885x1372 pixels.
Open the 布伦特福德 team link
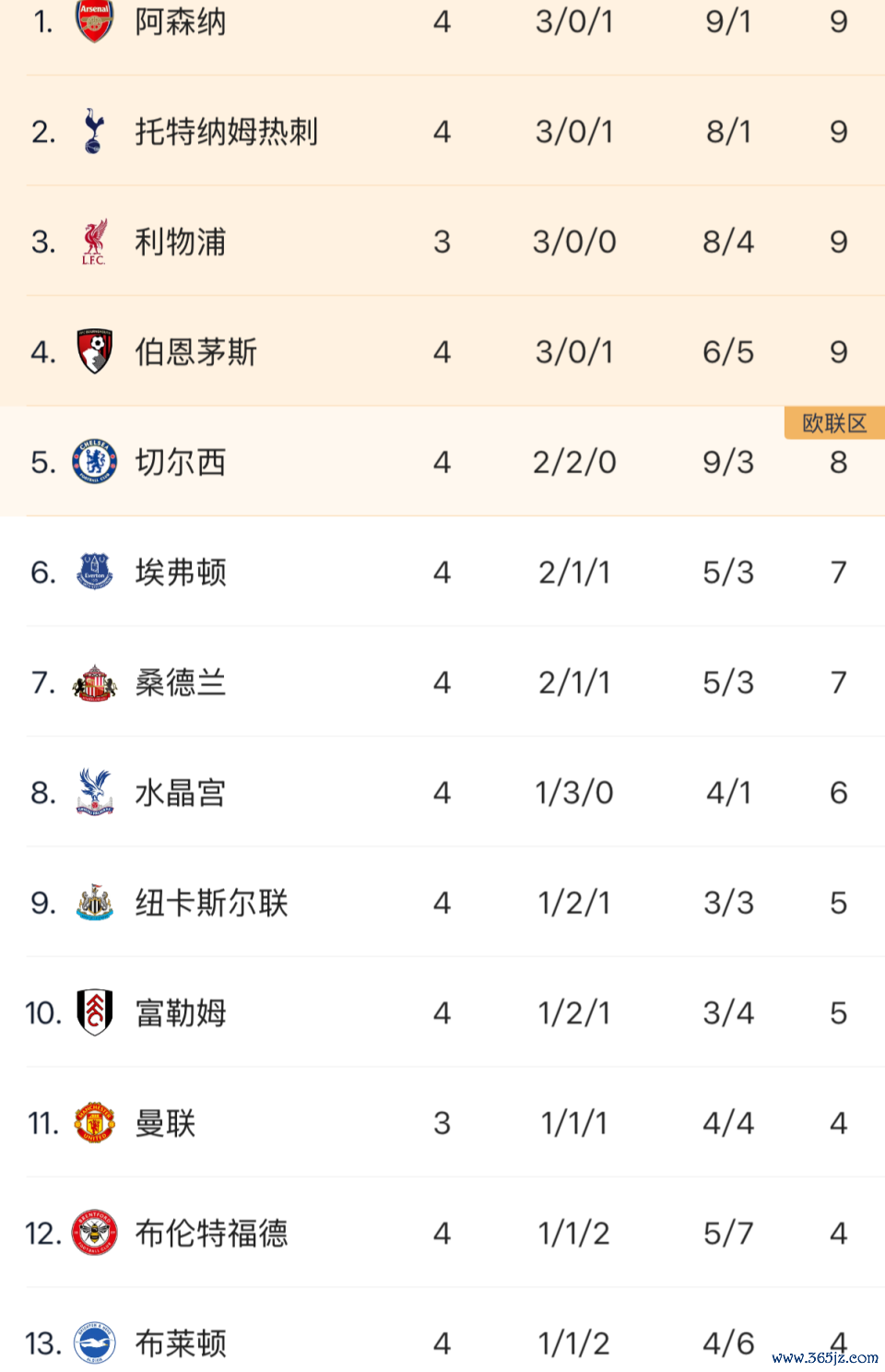[211, 1233]
